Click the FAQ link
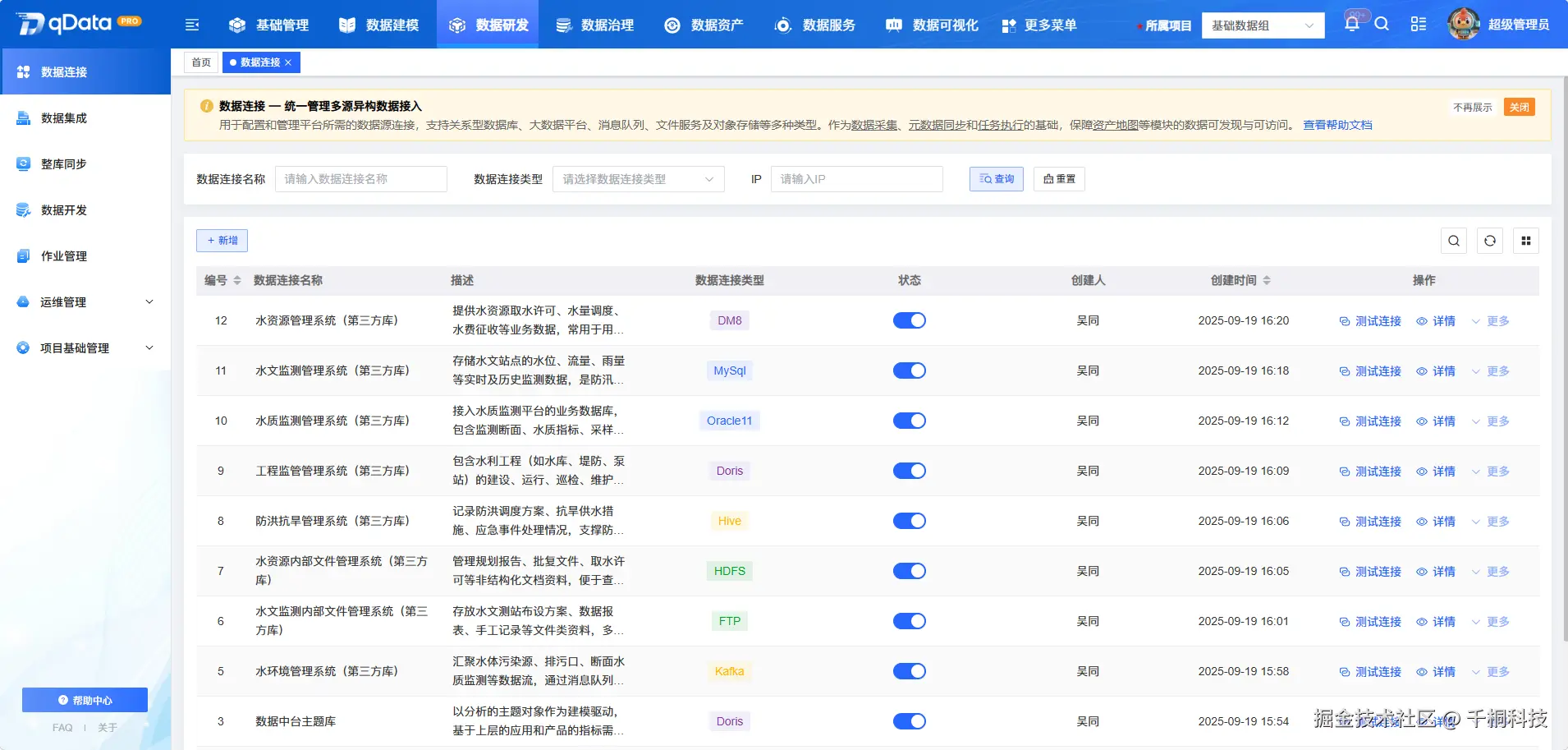The height and width of the screenshot is (750, 1568). [62, 728]
